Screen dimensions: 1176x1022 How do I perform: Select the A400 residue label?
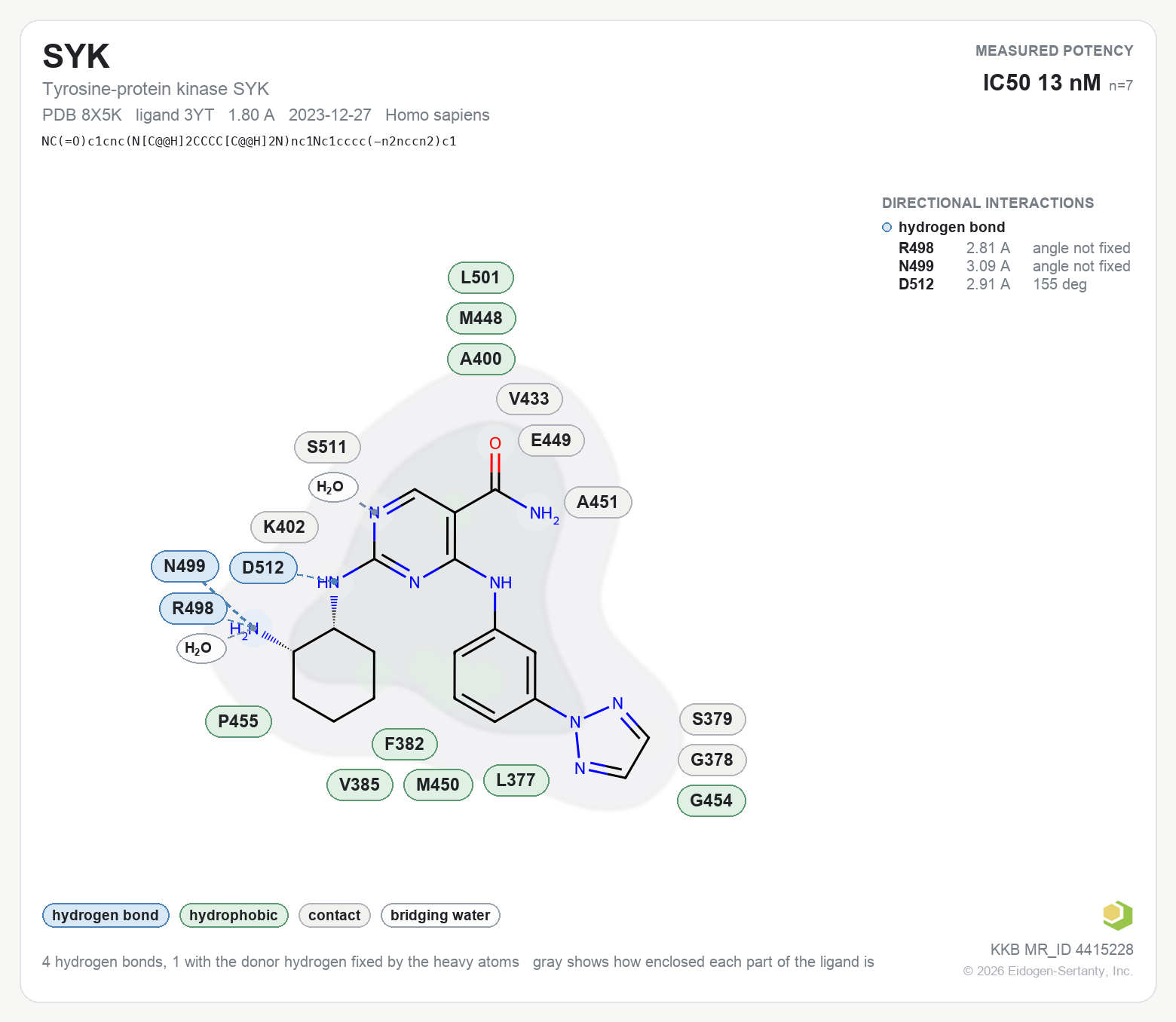[x=481, y=359]
